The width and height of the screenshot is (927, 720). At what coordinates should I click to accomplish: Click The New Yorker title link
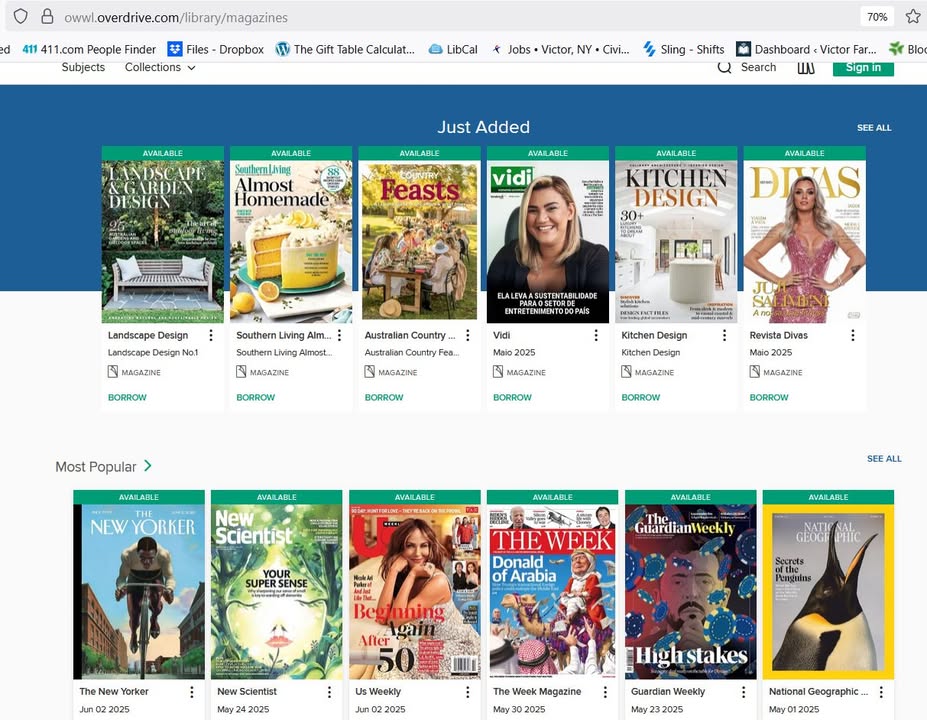tap(114, 692)
